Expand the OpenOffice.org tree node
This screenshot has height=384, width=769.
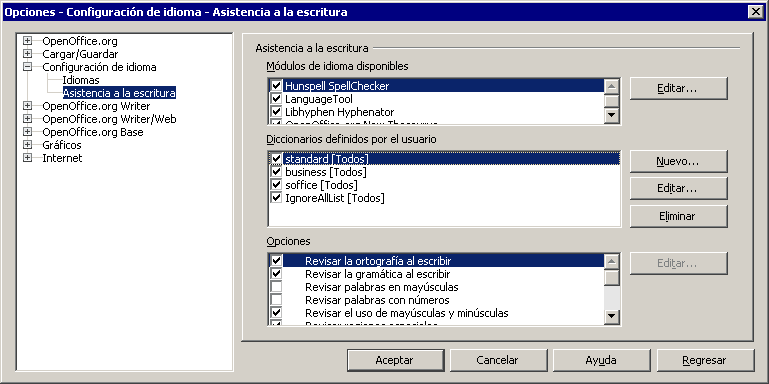pyautogui.click(x=27, y=41)
